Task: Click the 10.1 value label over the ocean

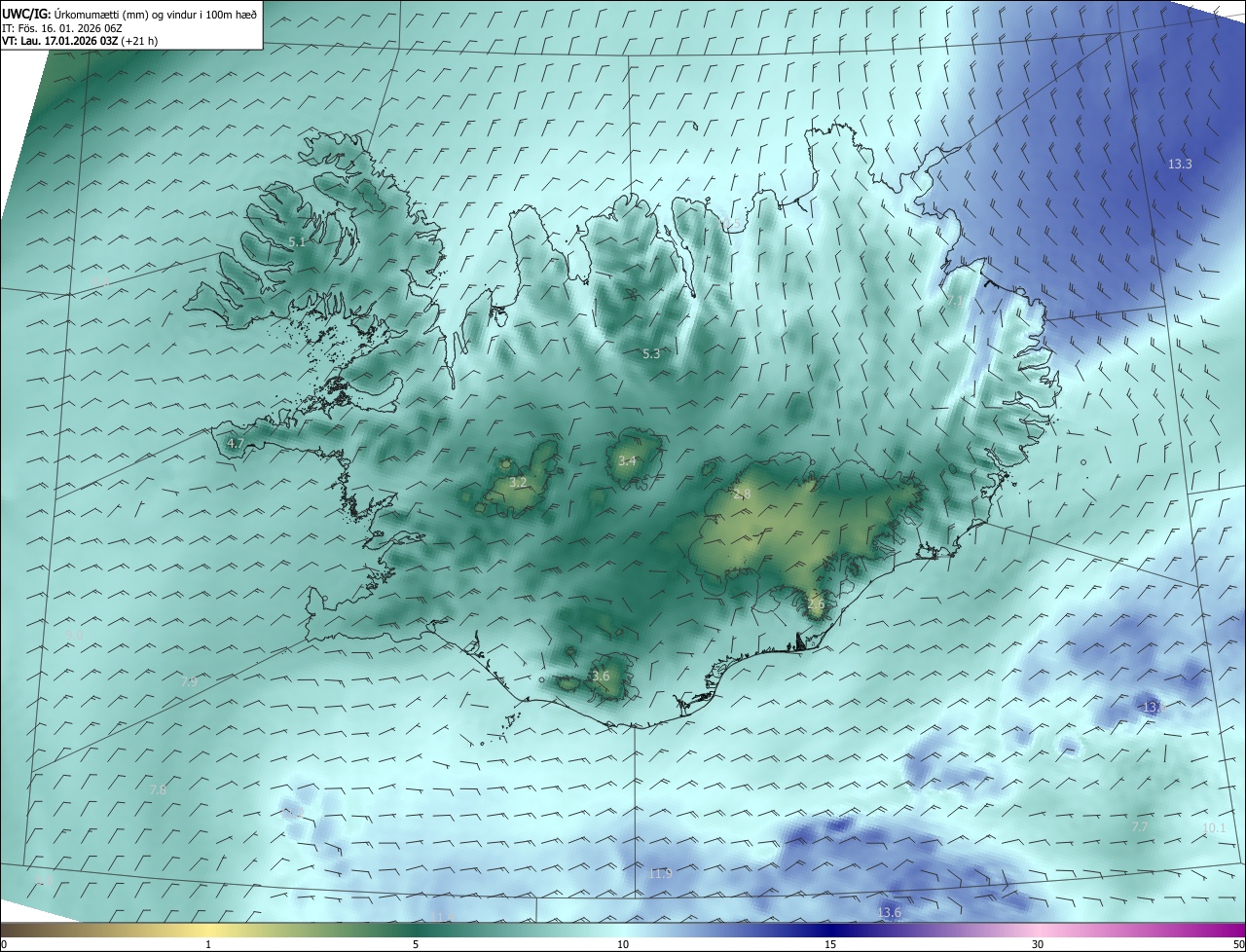Action: click(x=1214, y=828)
